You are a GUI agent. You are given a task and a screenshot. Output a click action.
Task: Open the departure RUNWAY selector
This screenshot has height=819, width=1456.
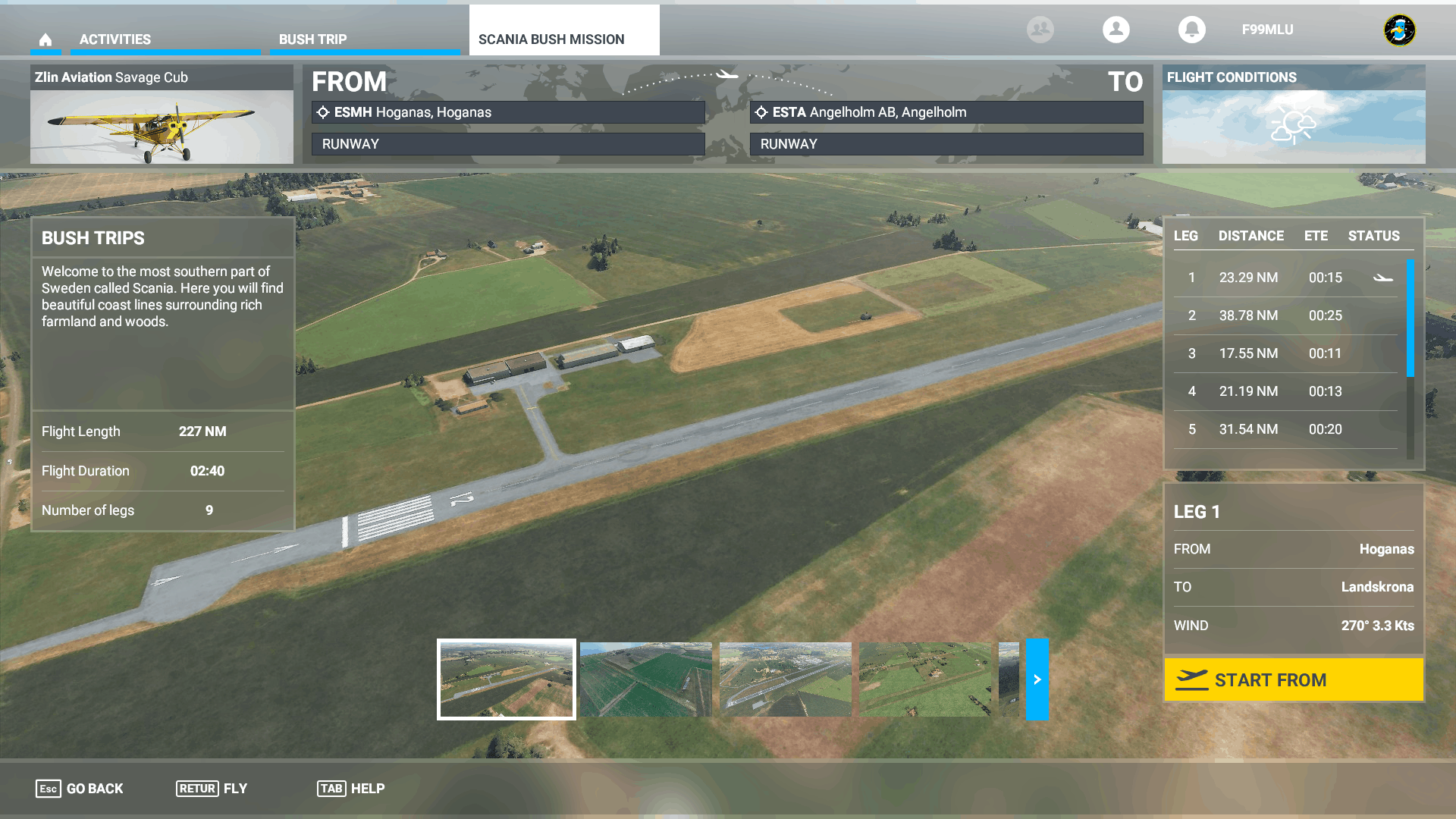click(x=508, y=144)
